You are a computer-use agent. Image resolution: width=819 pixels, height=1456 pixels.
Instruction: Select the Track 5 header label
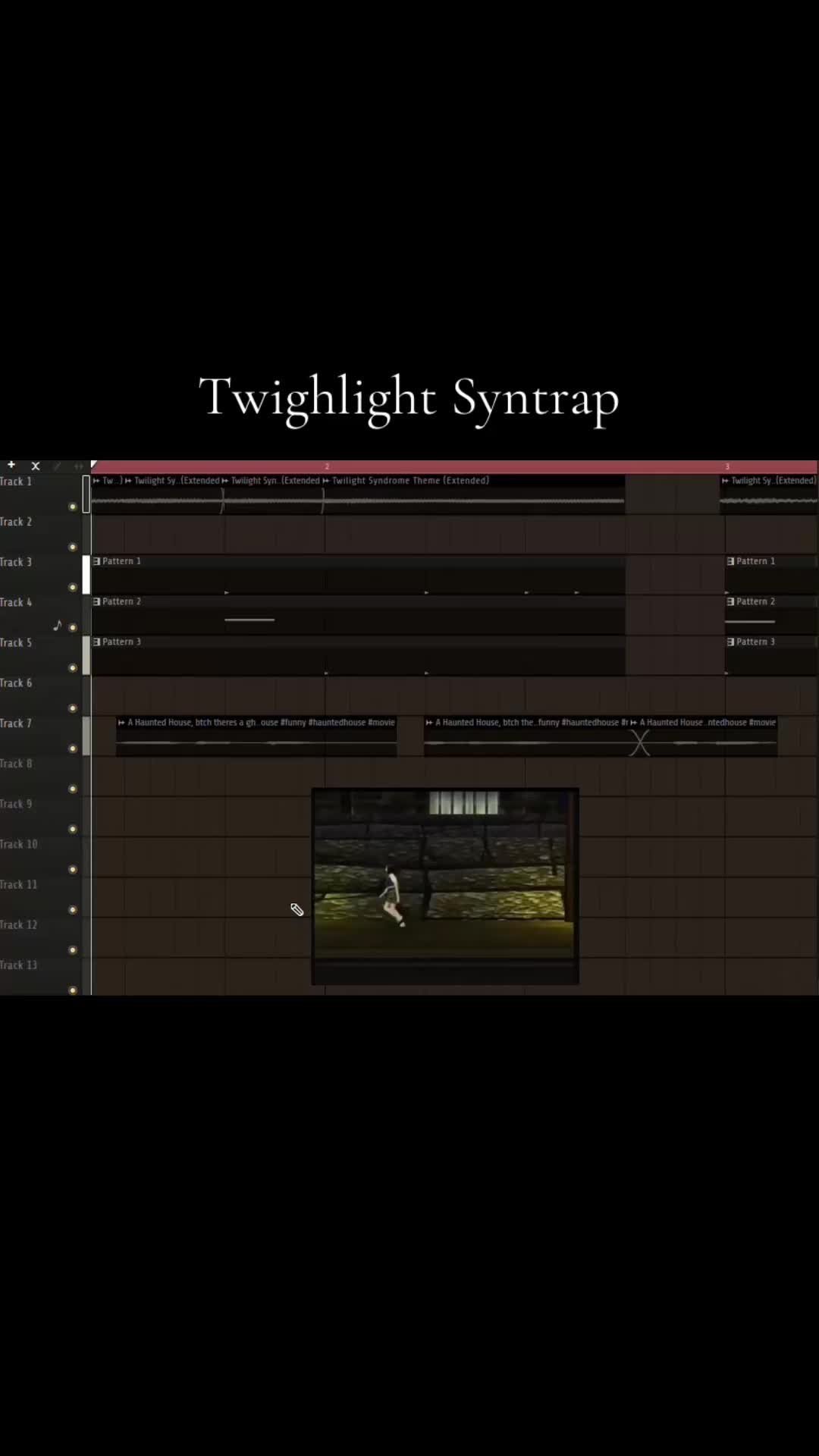point(16,642)
